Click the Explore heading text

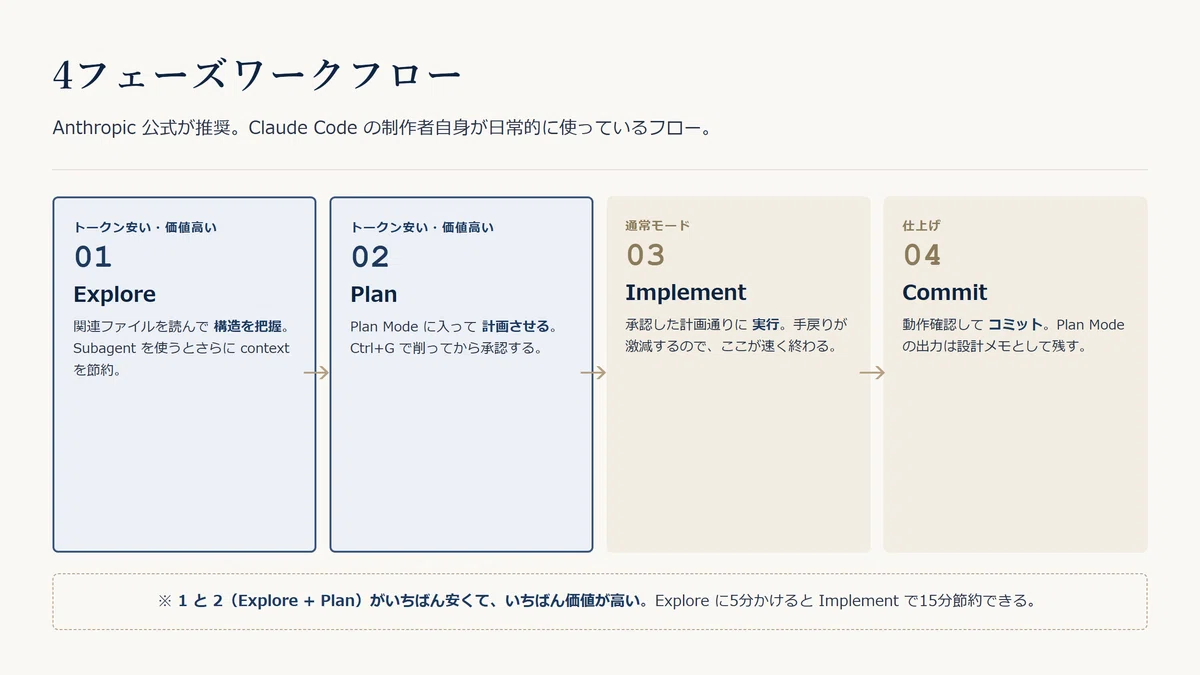(115, 295)
